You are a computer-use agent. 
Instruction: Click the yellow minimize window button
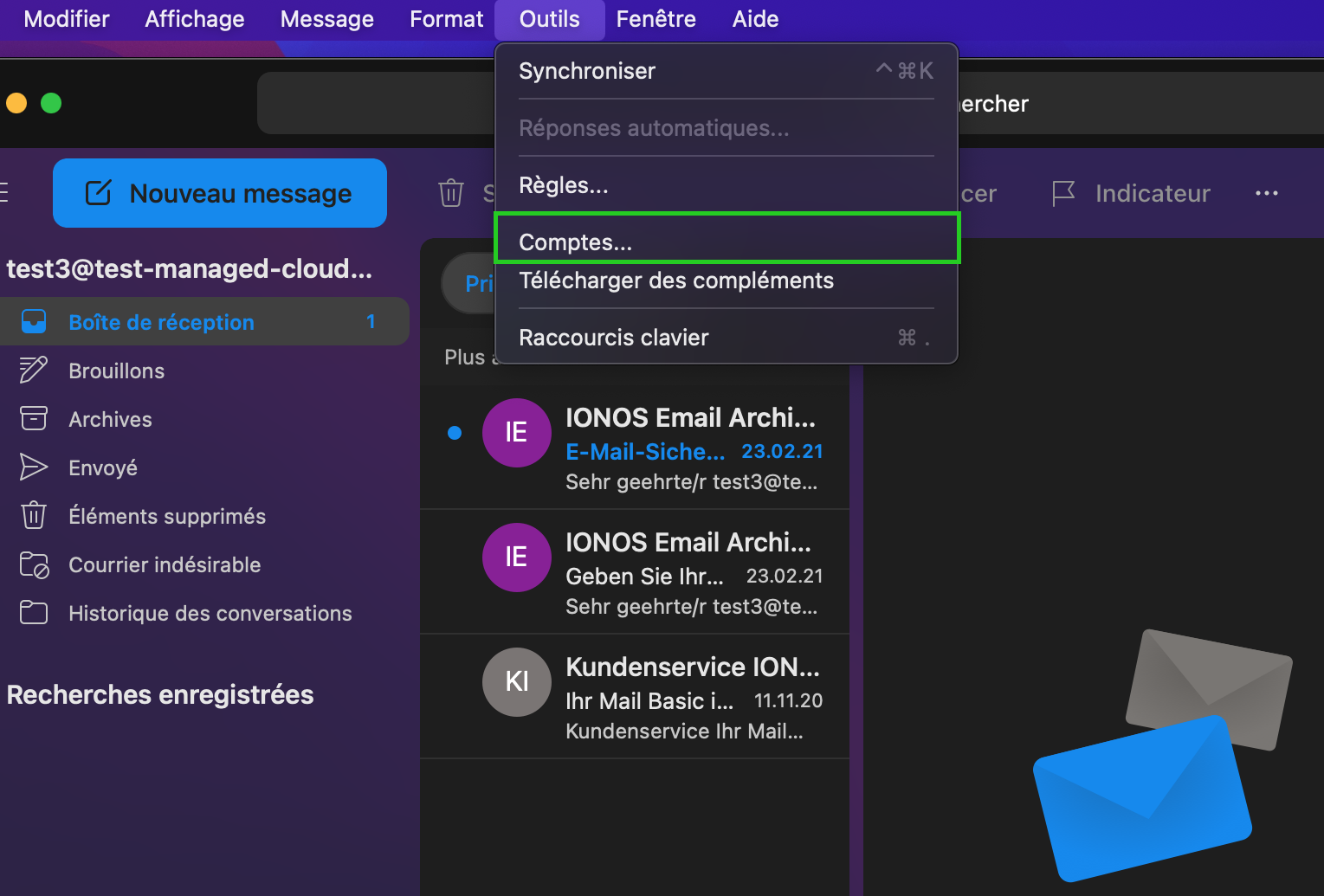point(16,103)
